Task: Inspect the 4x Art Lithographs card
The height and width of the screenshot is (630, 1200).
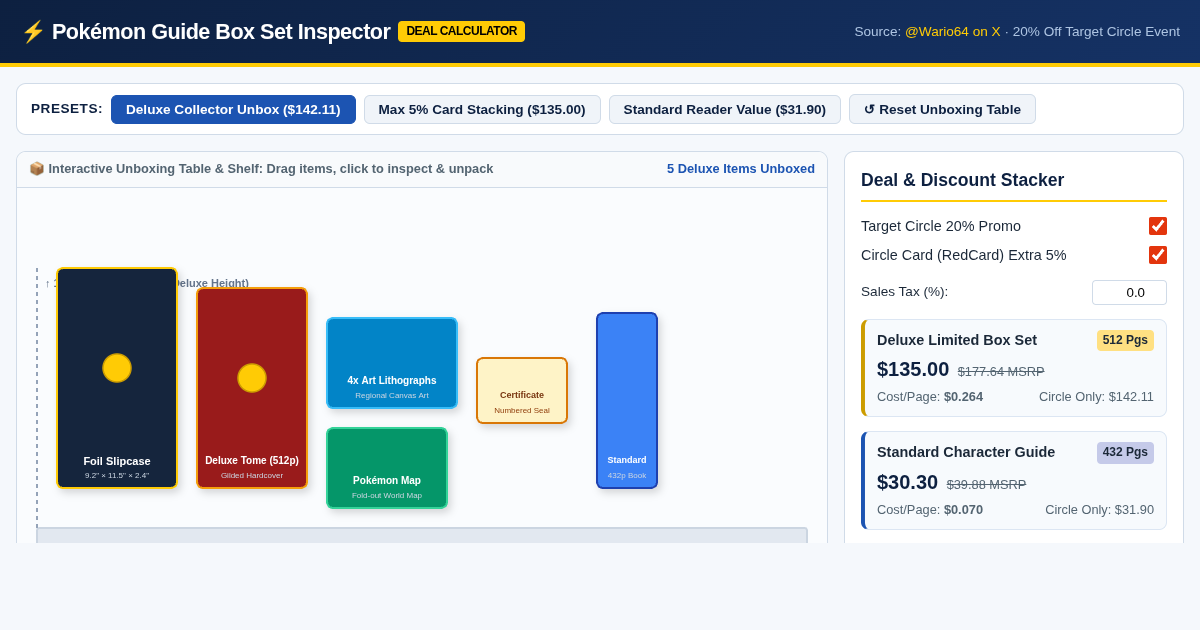Action: click(392, 363)
